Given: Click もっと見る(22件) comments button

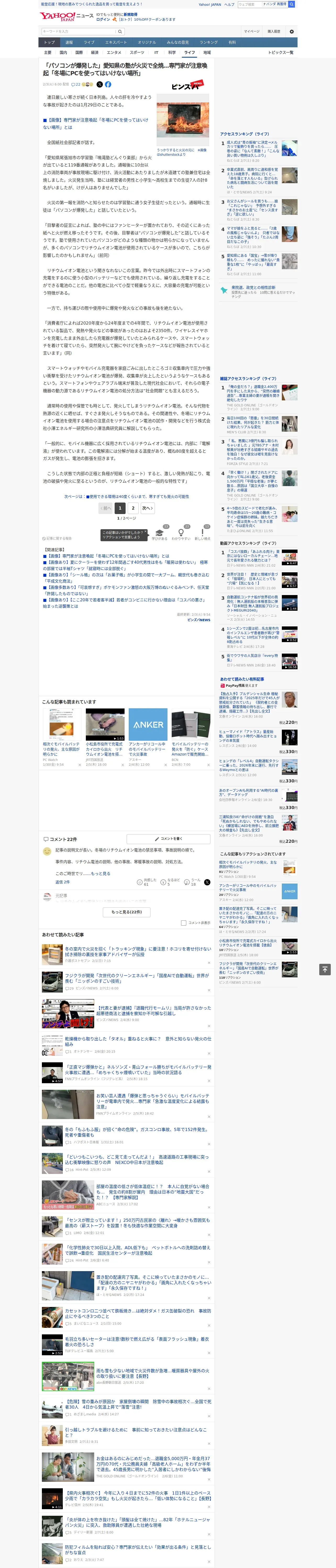Looking at the screenshot, I should tap(126, 912).
